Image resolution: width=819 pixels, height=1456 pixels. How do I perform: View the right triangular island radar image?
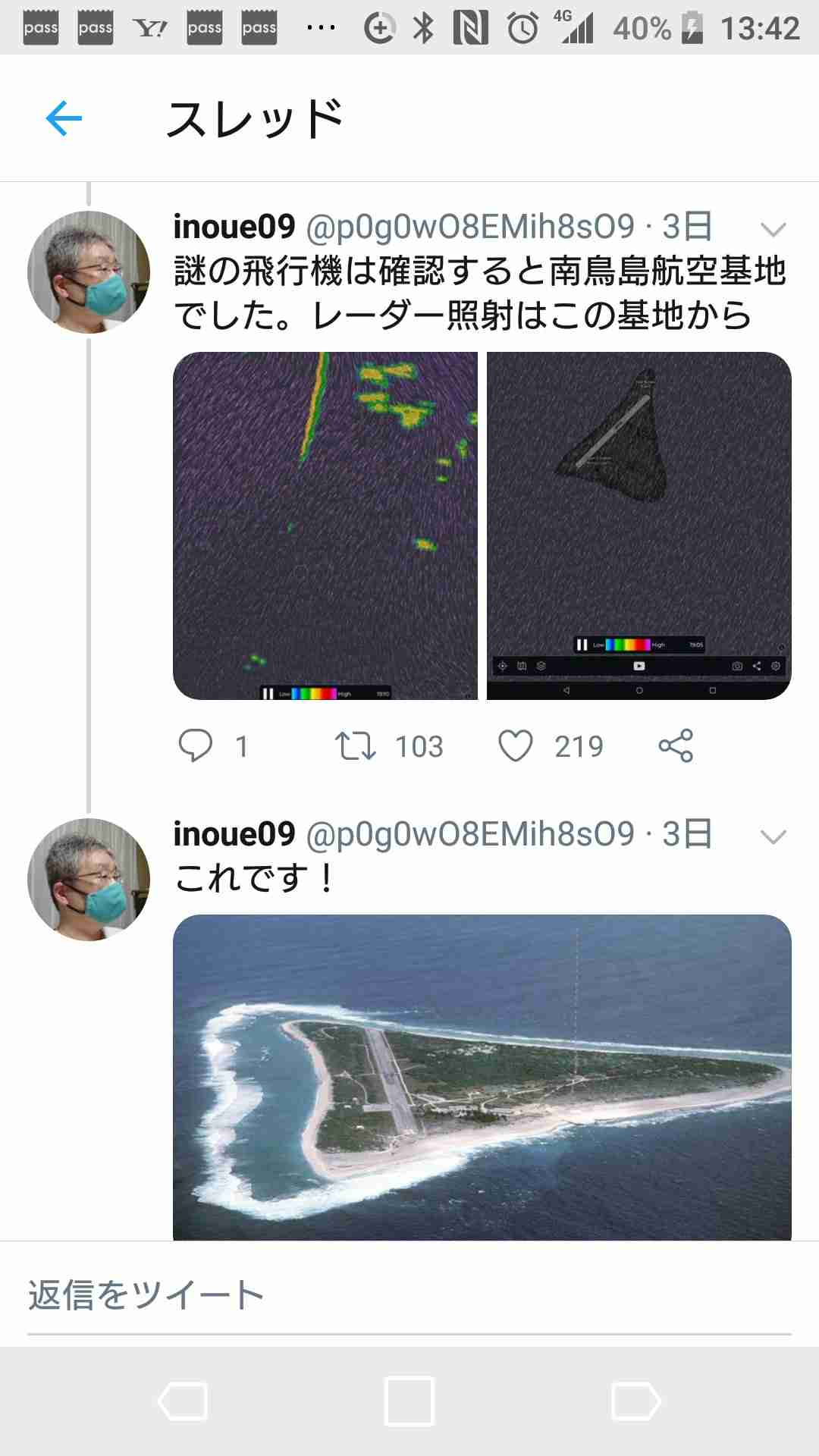(x=639, y=526)
